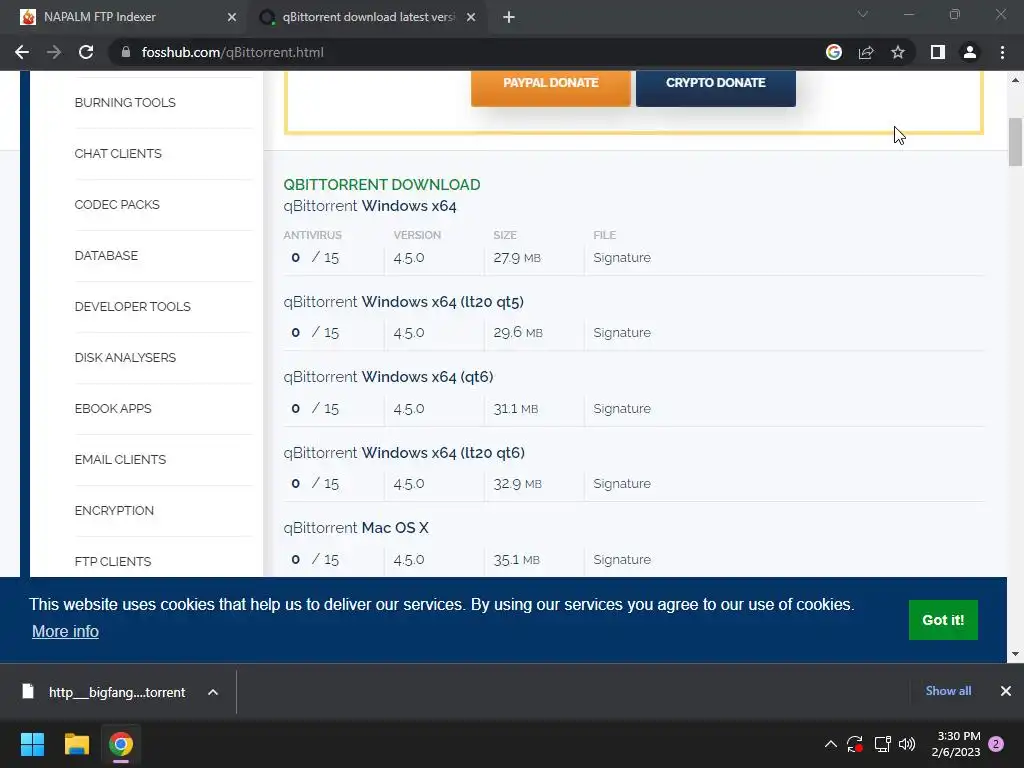The width and height of the screenshot is (1024, 768).
Task: Download qBittorrent Windows x64 (lt20 qt6)
Action: [404, 453]
